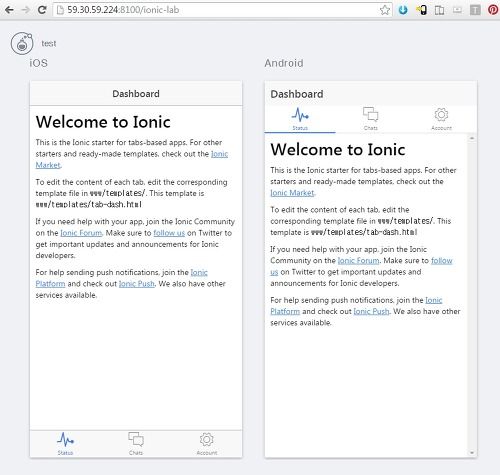Click 'www/templates/tab-dash.html' text in iOS preview

(x=89, y=204)
